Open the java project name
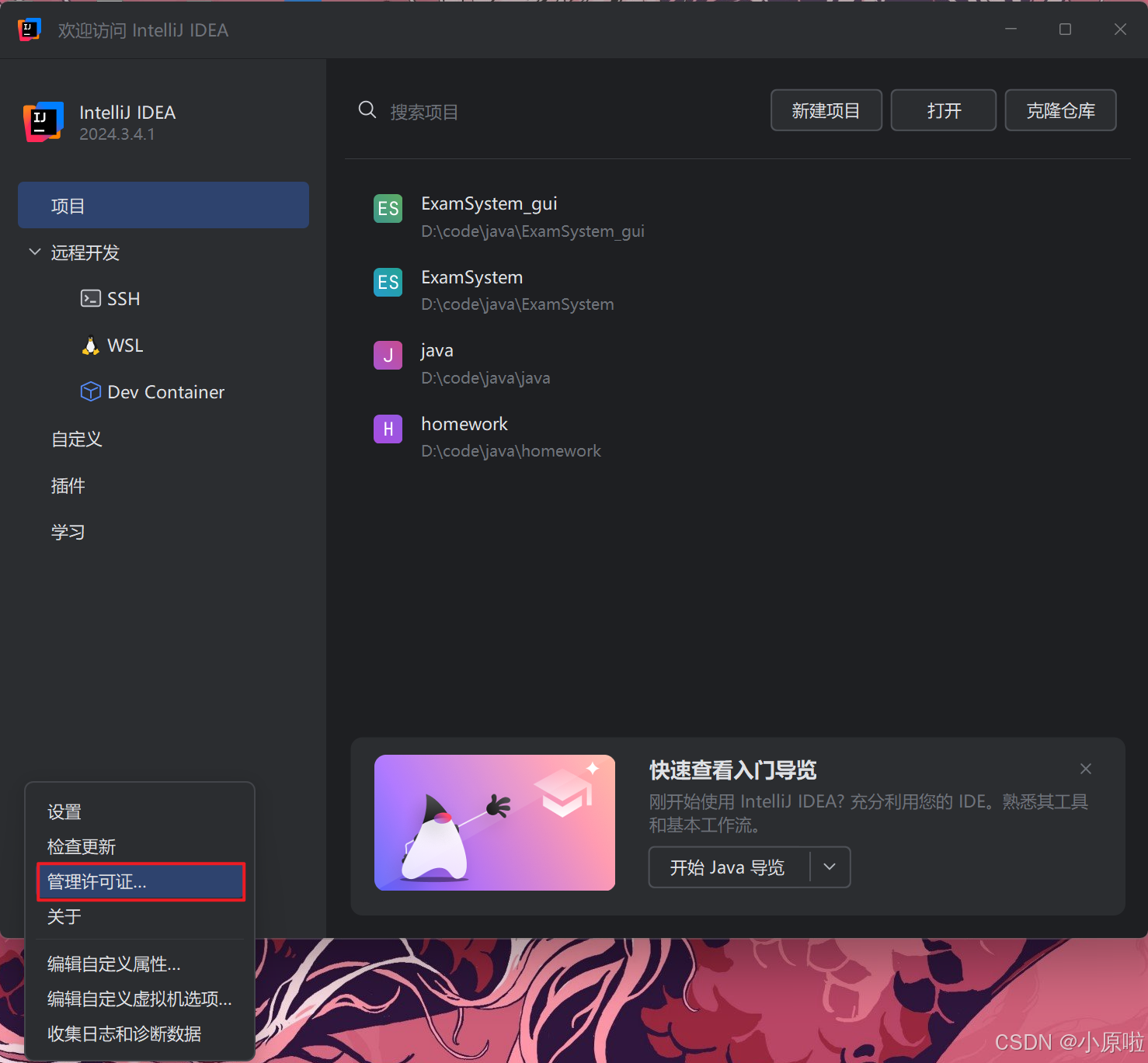Screen dimensions: 1148x1063 [x=437, y=351]
